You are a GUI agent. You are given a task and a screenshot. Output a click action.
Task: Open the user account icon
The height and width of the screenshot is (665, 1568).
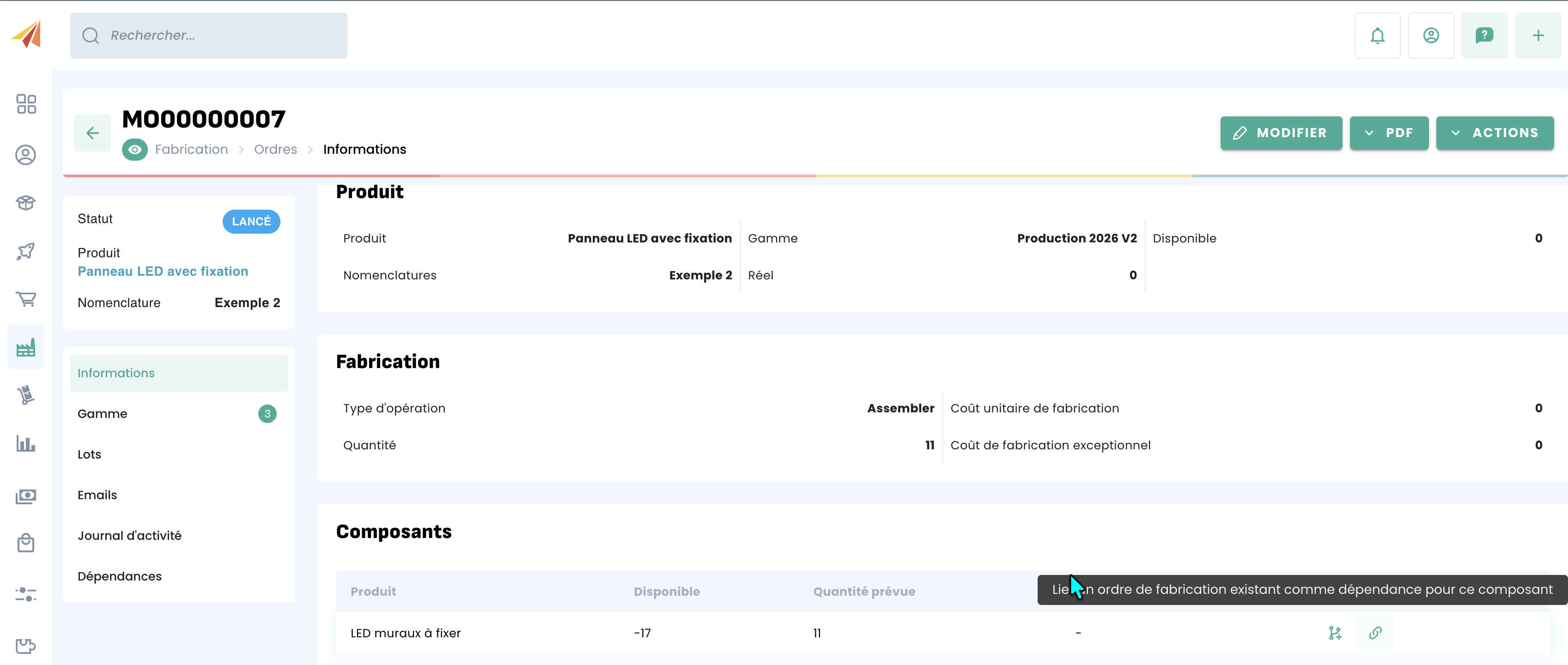point(1430,35)
